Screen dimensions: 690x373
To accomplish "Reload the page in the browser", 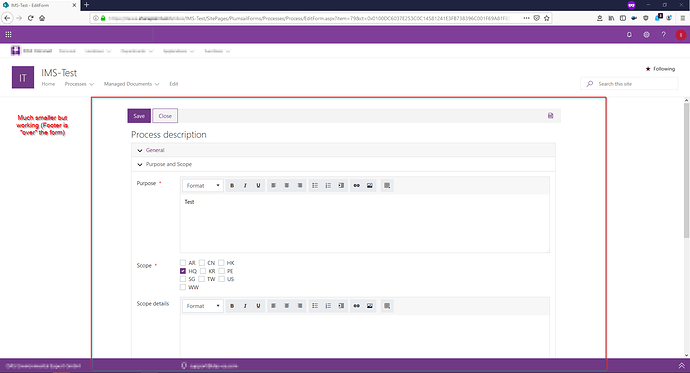I will point(30,18).
